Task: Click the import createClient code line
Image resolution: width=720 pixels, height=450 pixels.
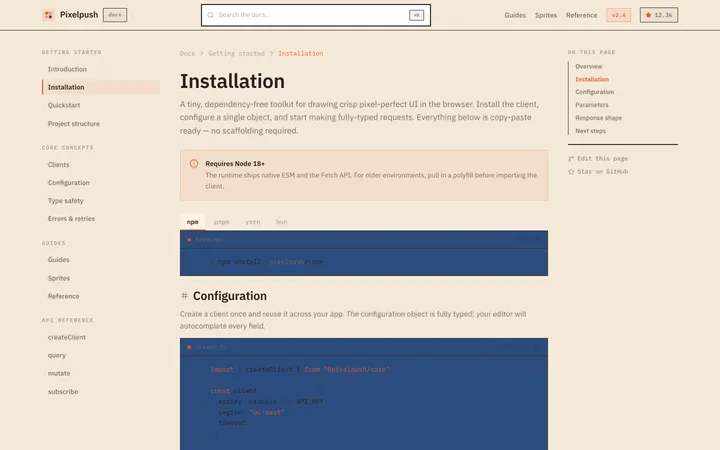Action: [300, 370]
